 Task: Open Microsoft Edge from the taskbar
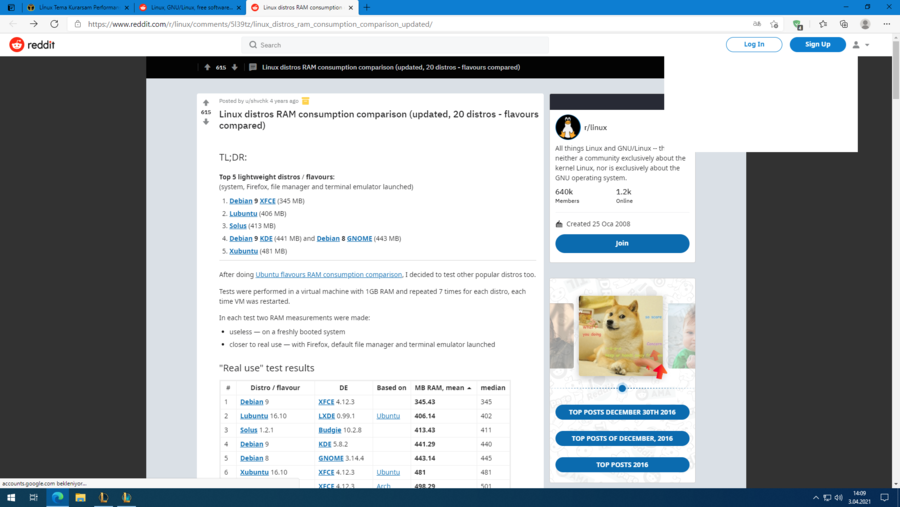(x=57, y=497)
